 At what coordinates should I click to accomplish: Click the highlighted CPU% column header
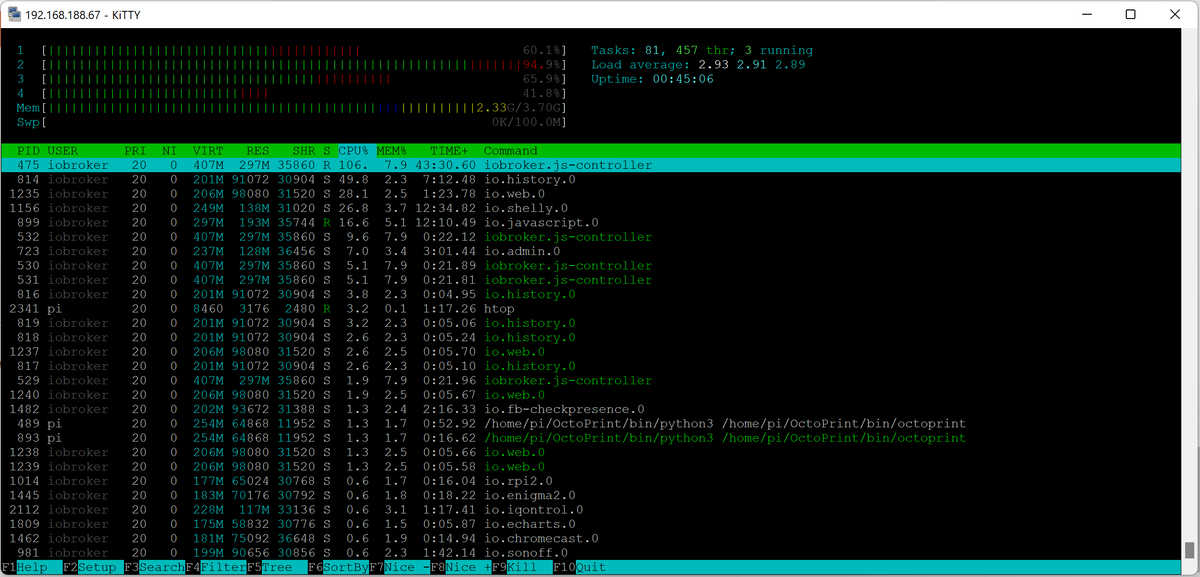click(x=354, y=151)
